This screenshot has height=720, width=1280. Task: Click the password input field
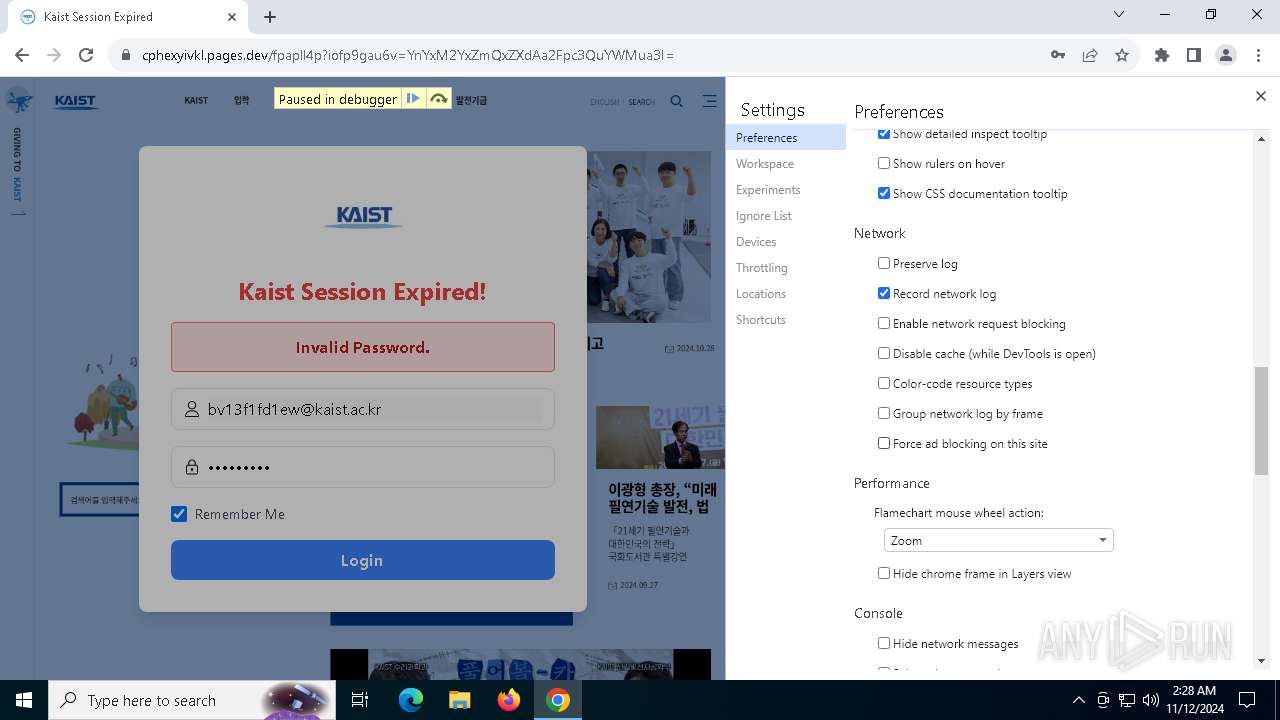click(362, 467)
